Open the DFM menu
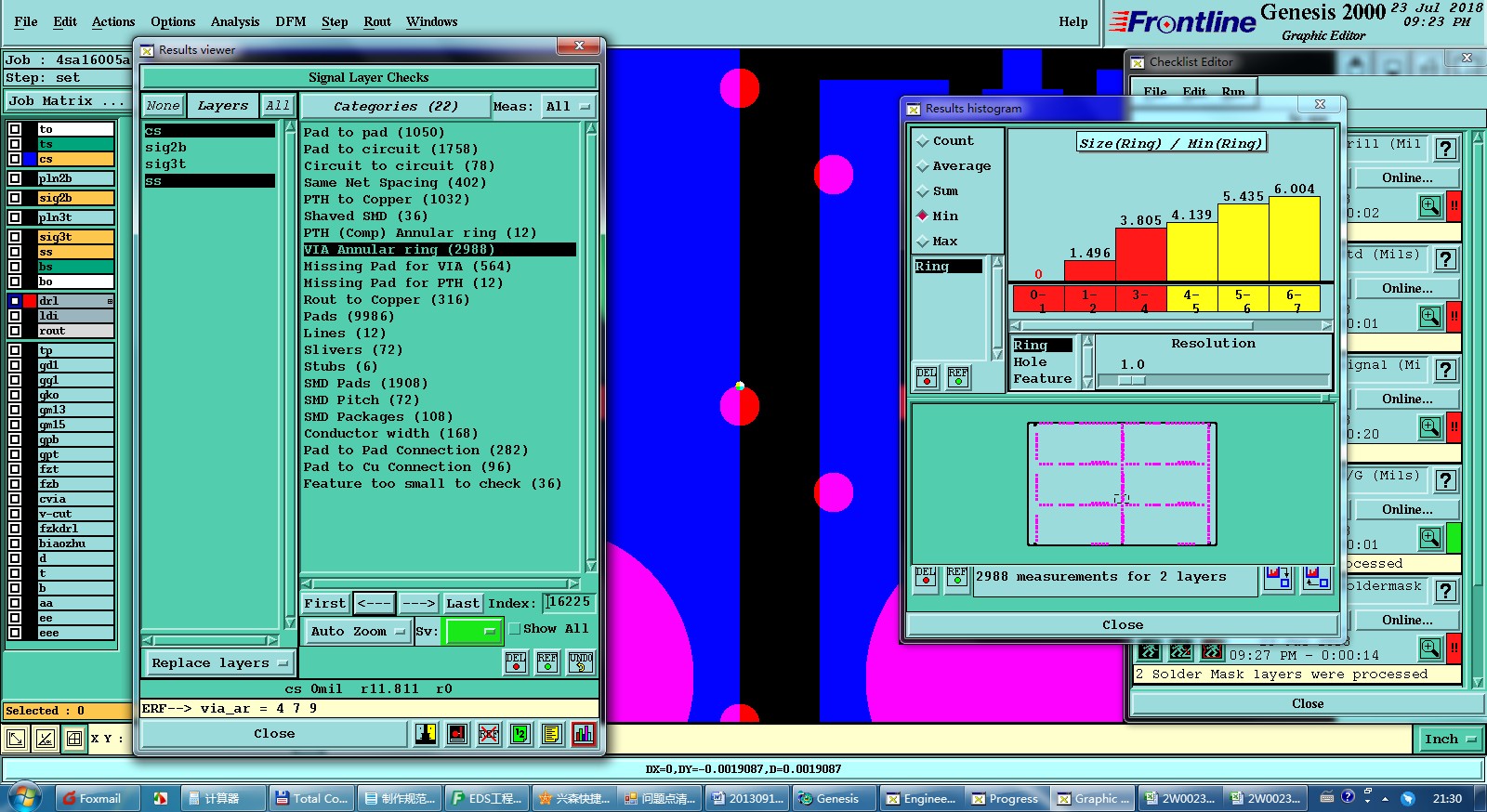 coord(291,21)
